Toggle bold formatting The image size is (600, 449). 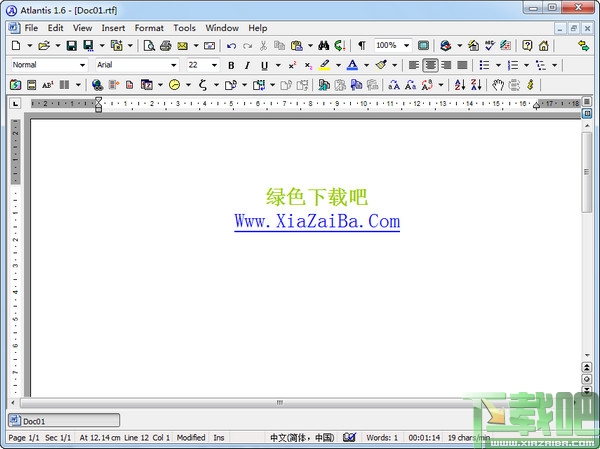click(x=231, y=65)
